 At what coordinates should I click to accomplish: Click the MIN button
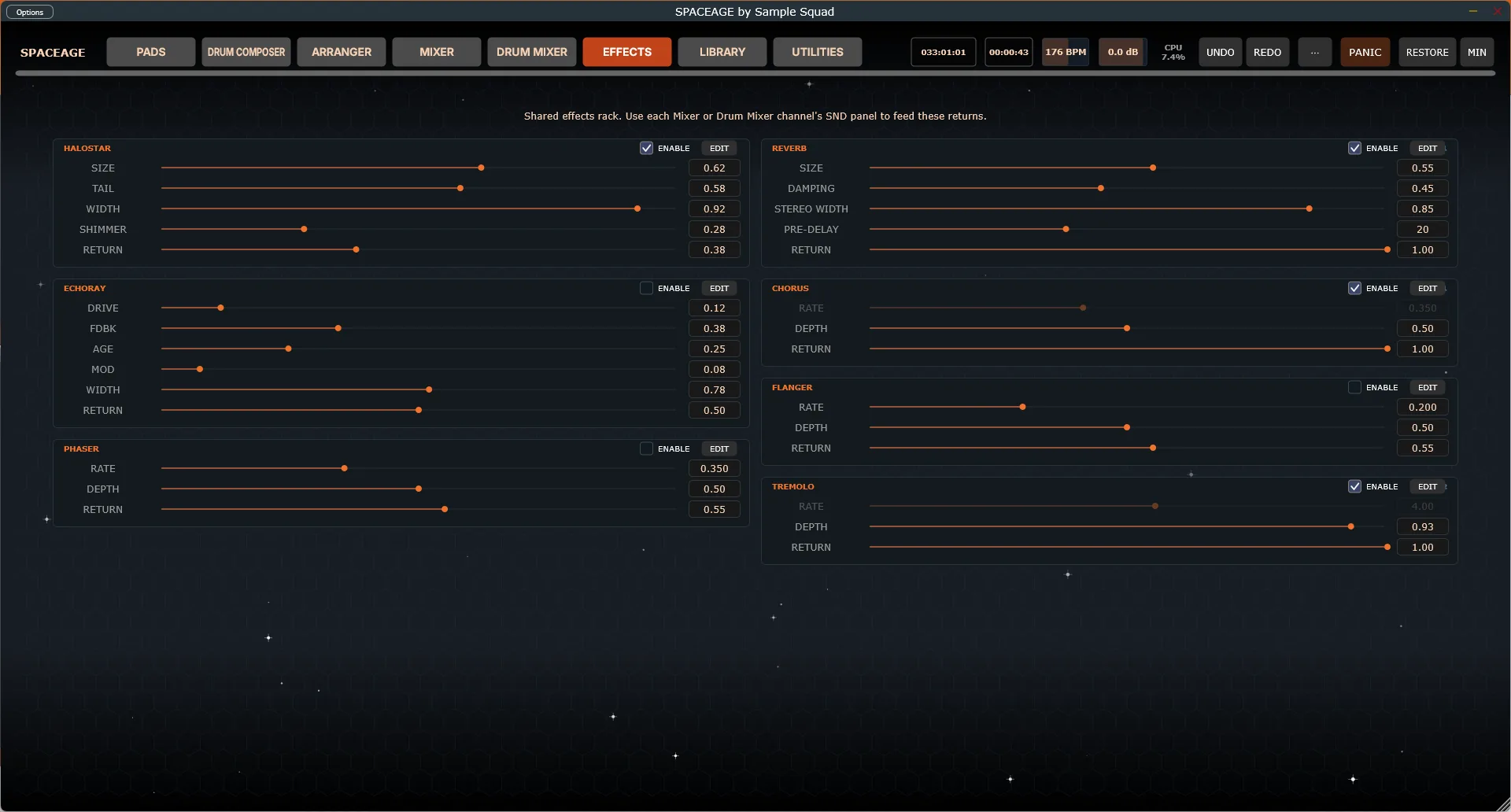click(1477, 52)
